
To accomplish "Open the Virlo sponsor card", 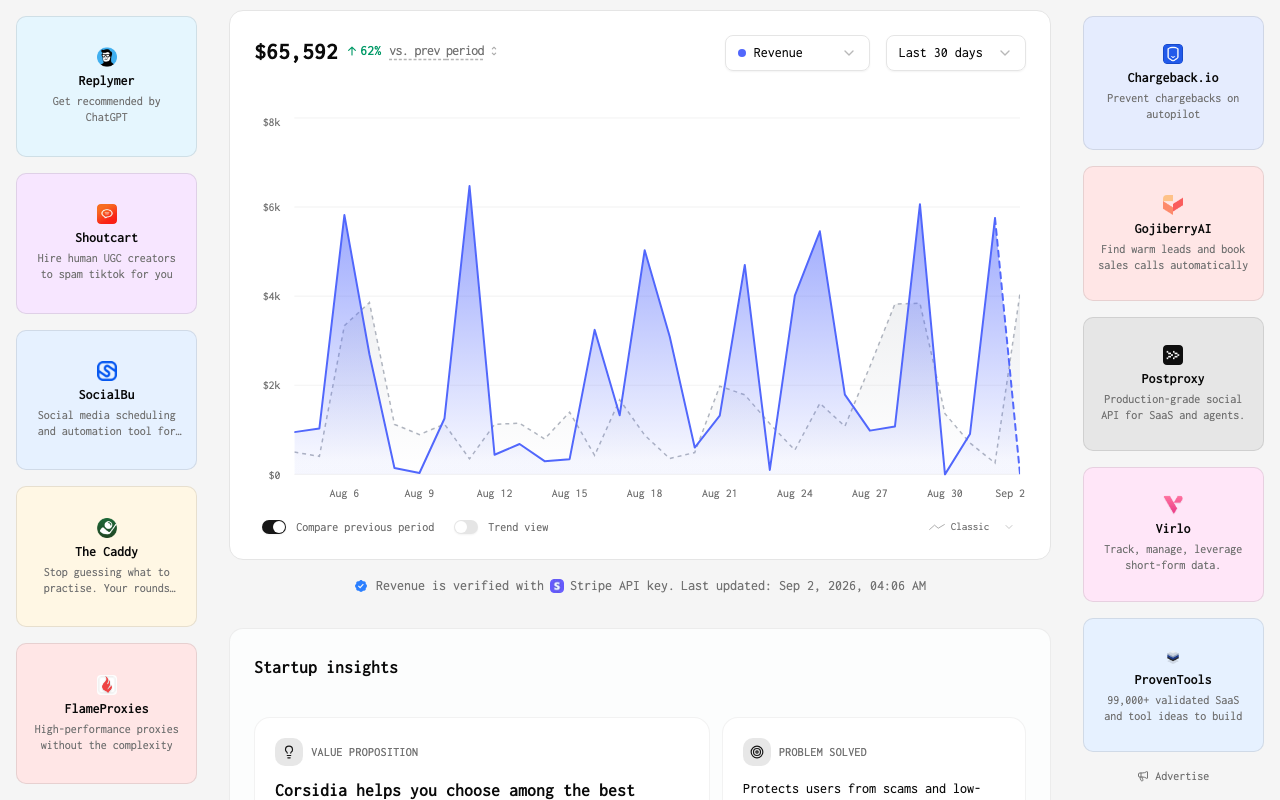I will pos(1173,534).
